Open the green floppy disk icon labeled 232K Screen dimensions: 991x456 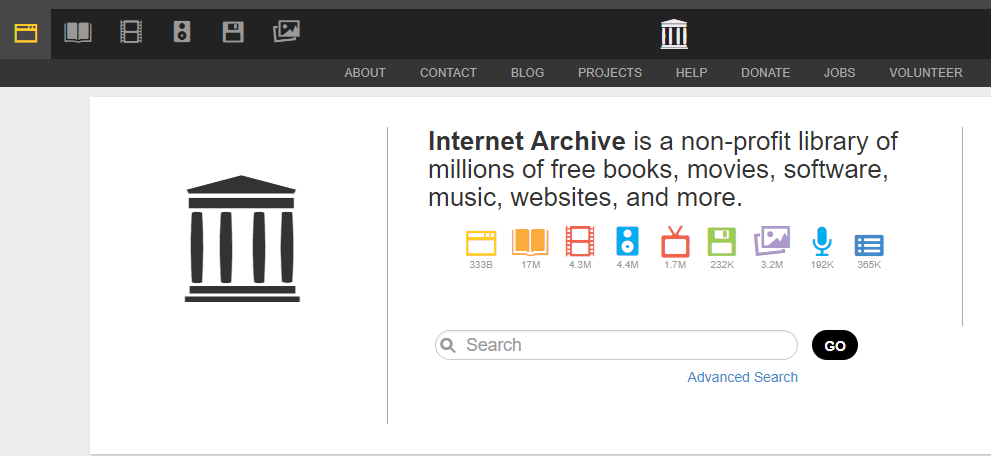pos(722,242)
